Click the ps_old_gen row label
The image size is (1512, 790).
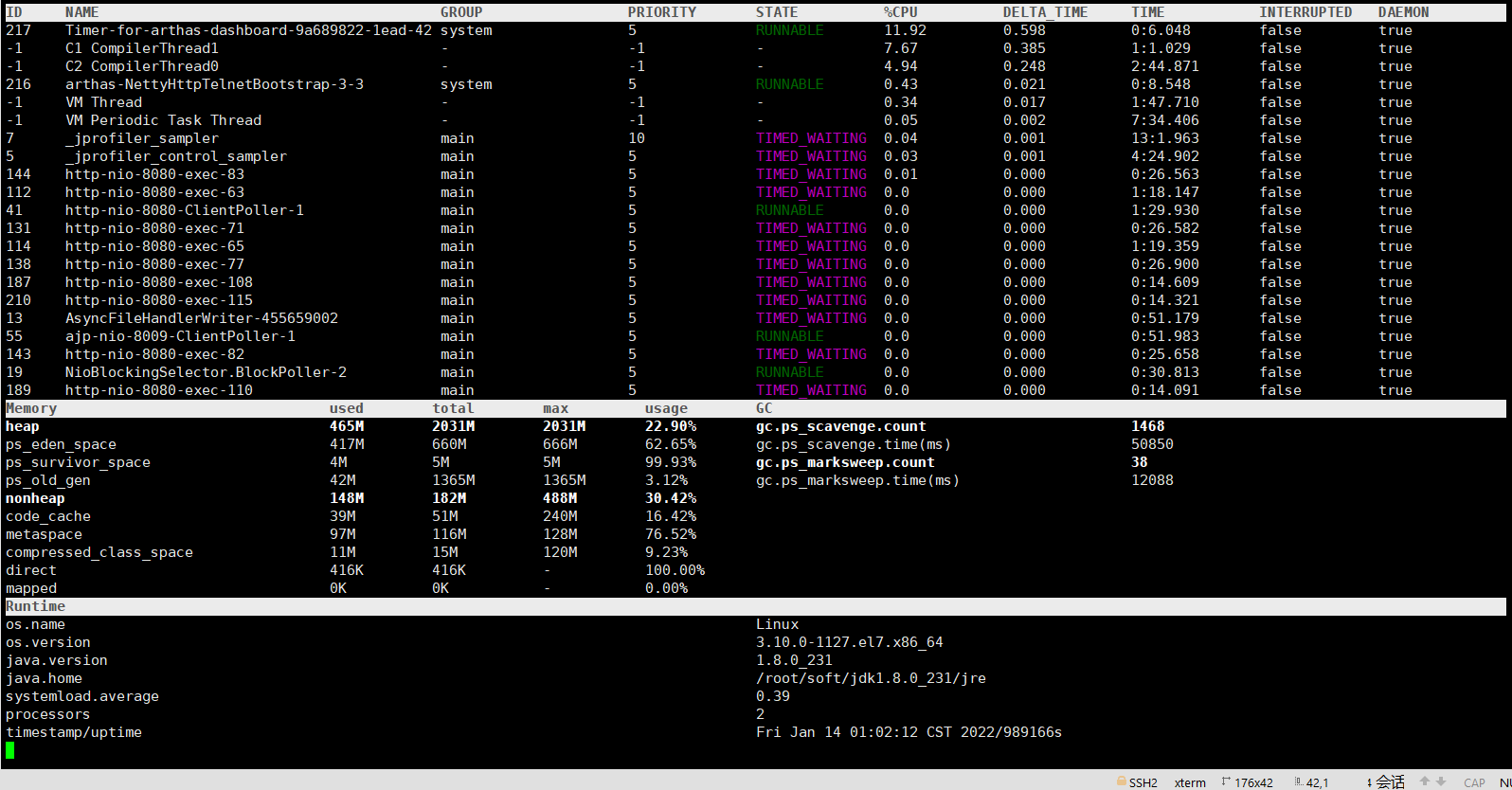[x=48, y=480]
